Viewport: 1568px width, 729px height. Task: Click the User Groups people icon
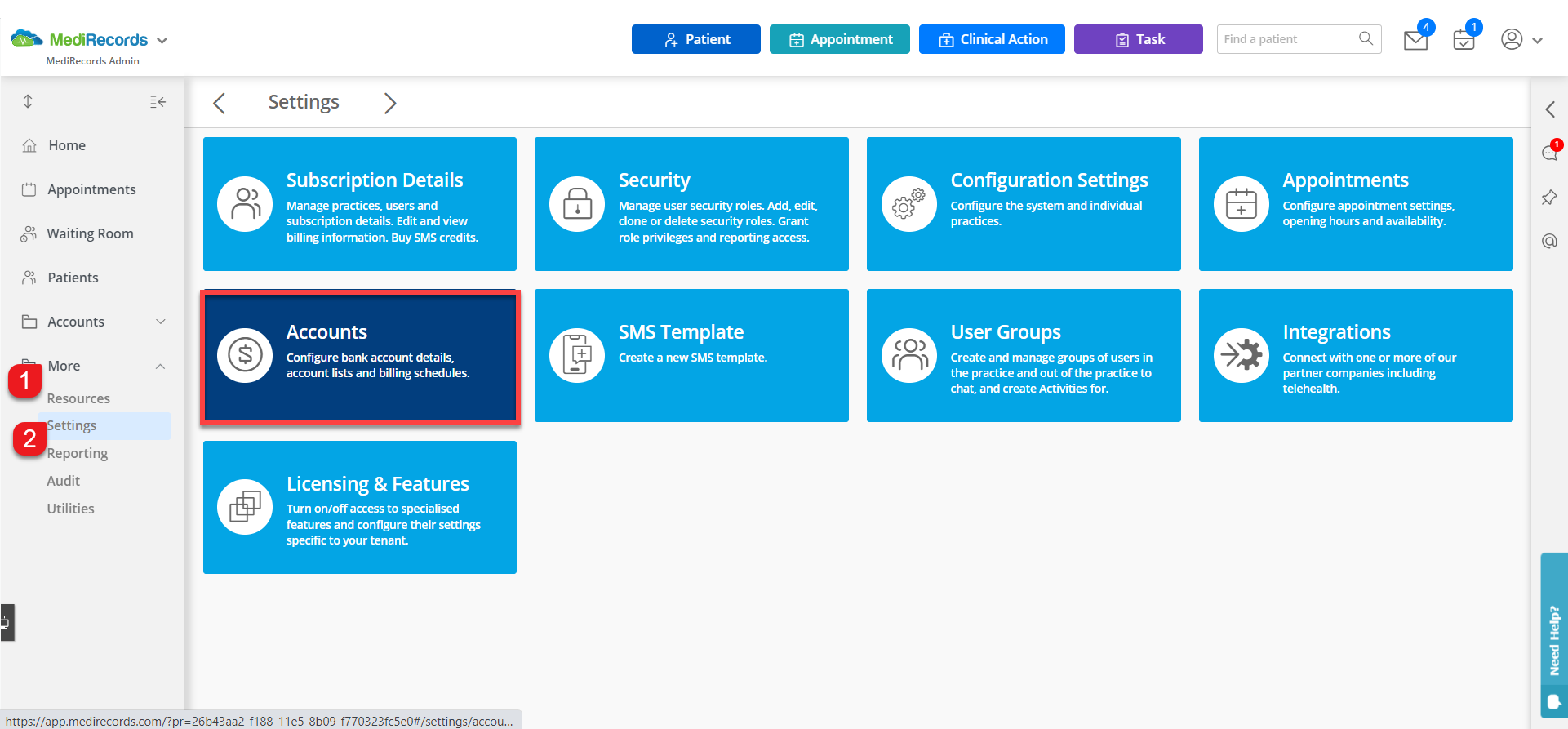coord(909,355)
